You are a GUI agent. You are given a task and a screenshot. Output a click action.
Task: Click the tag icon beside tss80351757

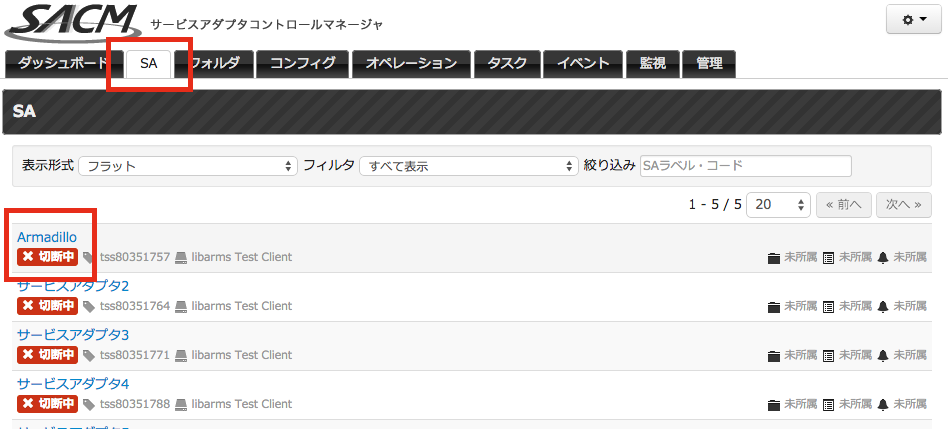[89, 257]
